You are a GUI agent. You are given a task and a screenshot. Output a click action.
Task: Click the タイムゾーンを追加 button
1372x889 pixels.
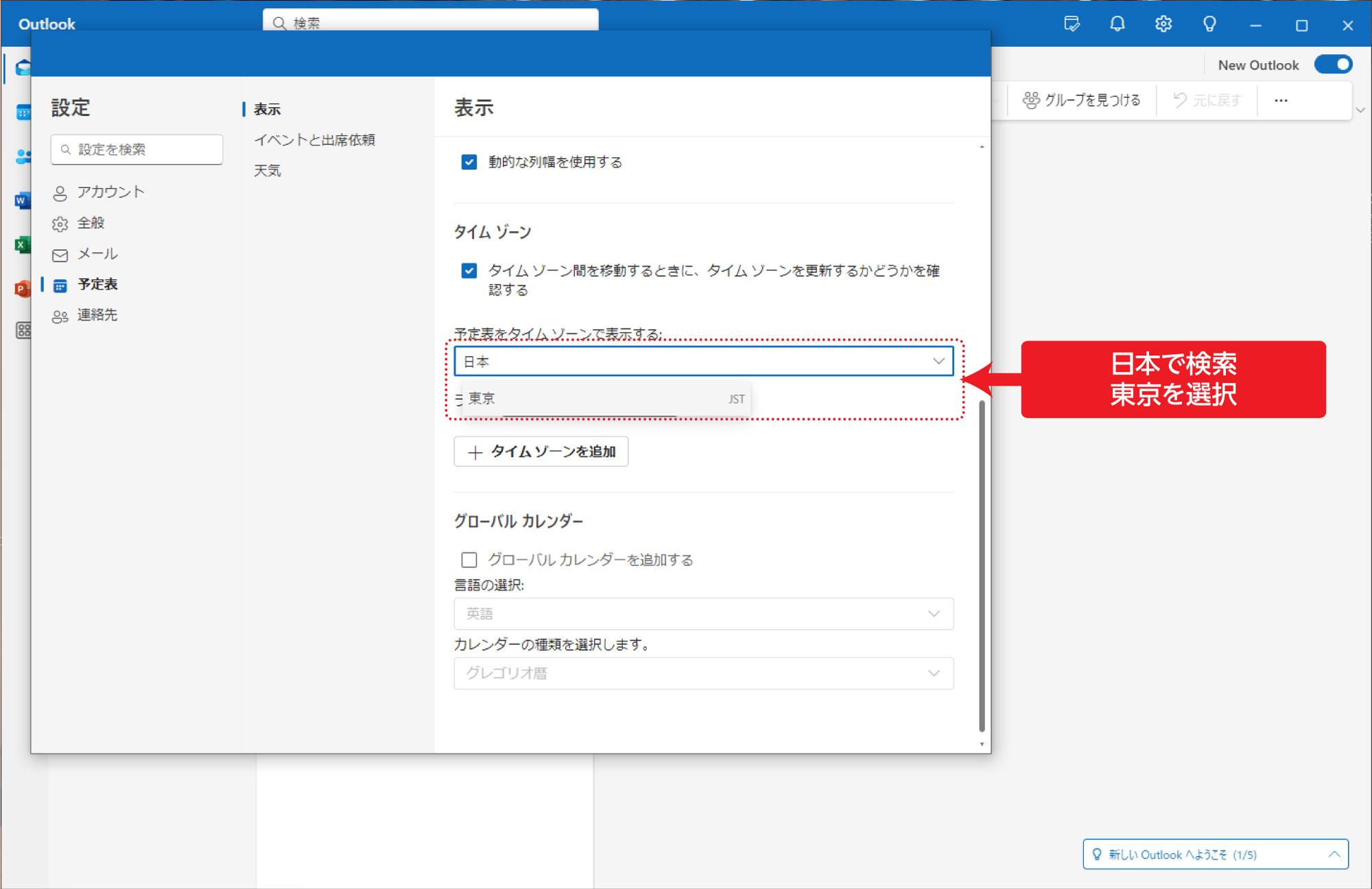point(541,452)
